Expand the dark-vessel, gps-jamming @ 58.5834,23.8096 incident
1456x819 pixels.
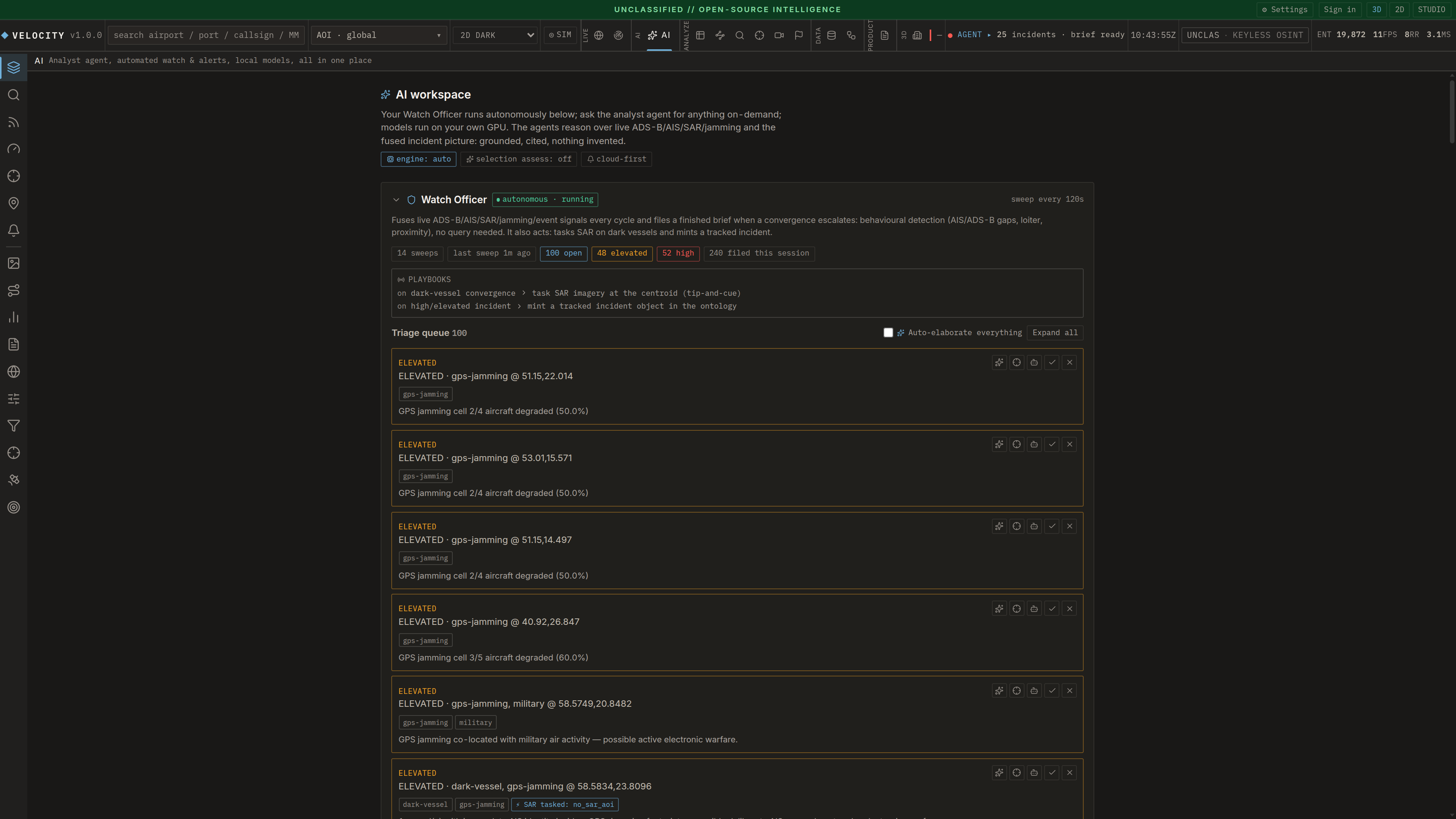point(524,787)
